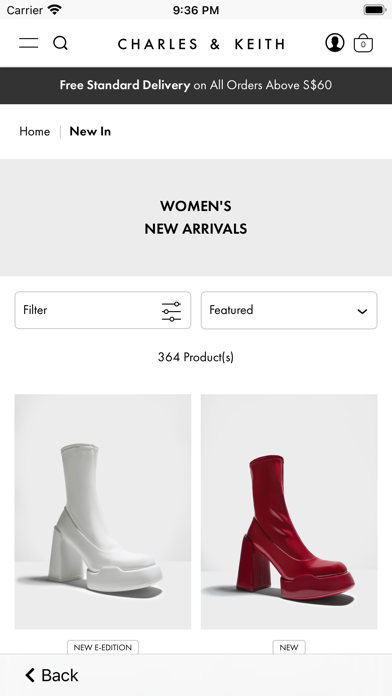Select the New In breadcrumb
The width and height of the screenshot is (392, 696).
(x=90, y=131)
